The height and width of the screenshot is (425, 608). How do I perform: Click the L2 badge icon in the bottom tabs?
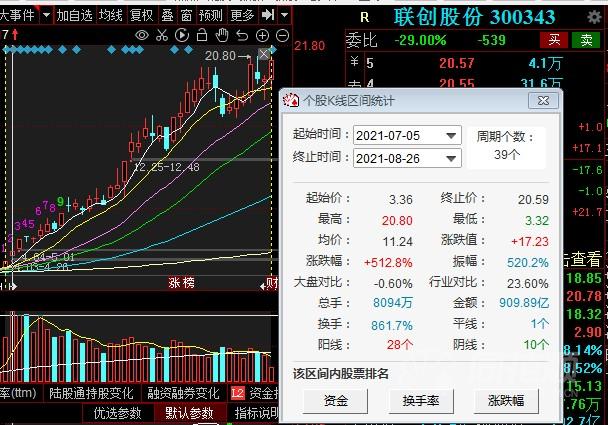click(x=237, y=393)
